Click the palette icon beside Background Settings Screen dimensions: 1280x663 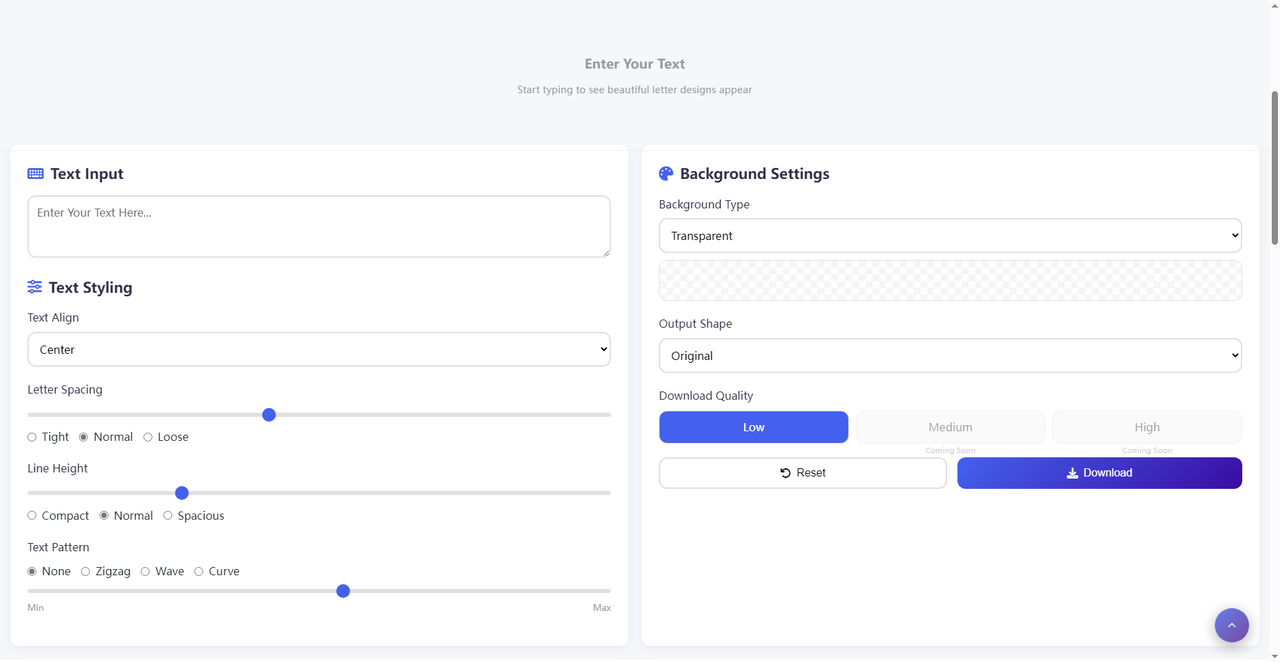[x=666, y=174]
